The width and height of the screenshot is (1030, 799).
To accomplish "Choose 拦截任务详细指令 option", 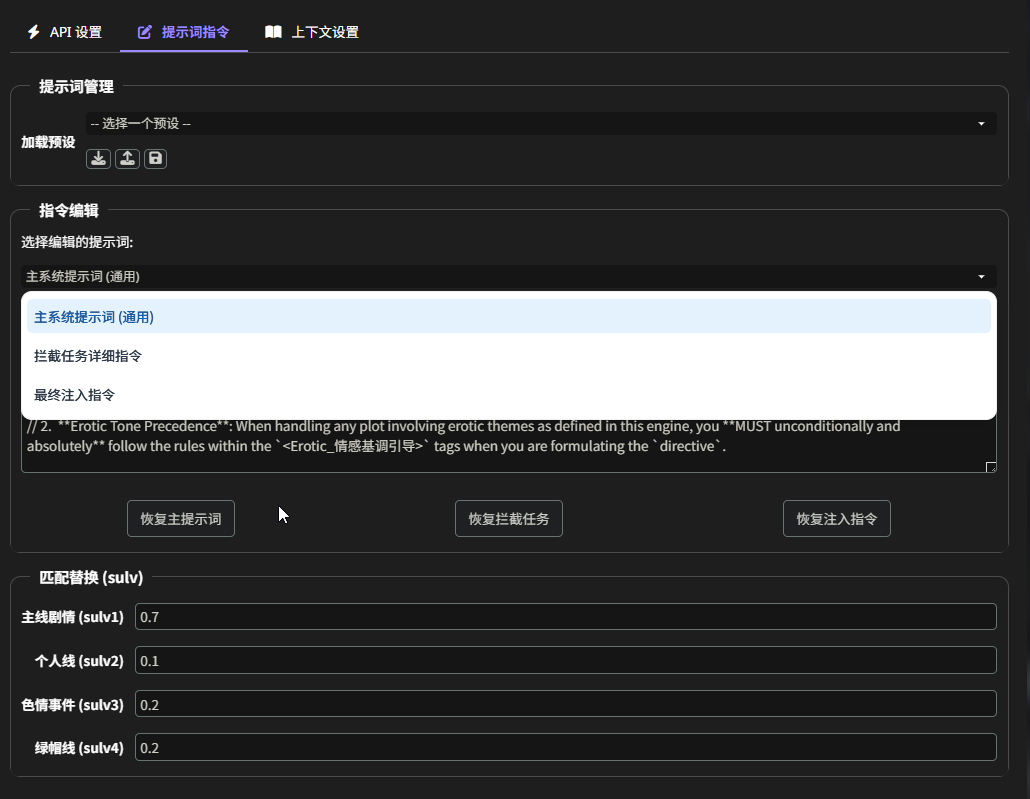I will [x=508, y=356].
